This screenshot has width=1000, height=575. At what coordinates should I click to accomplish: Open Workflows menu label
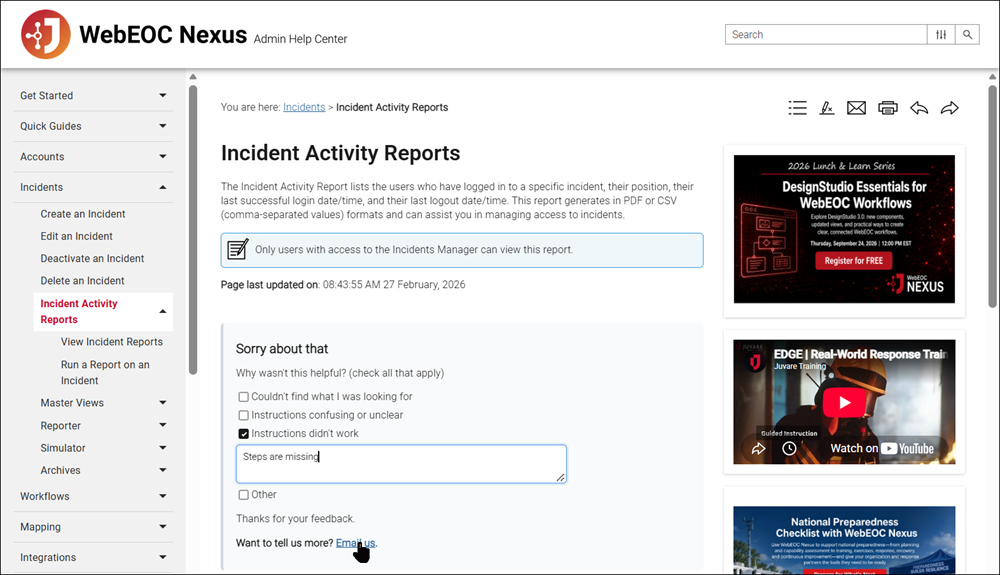click(x=45, y=496)
